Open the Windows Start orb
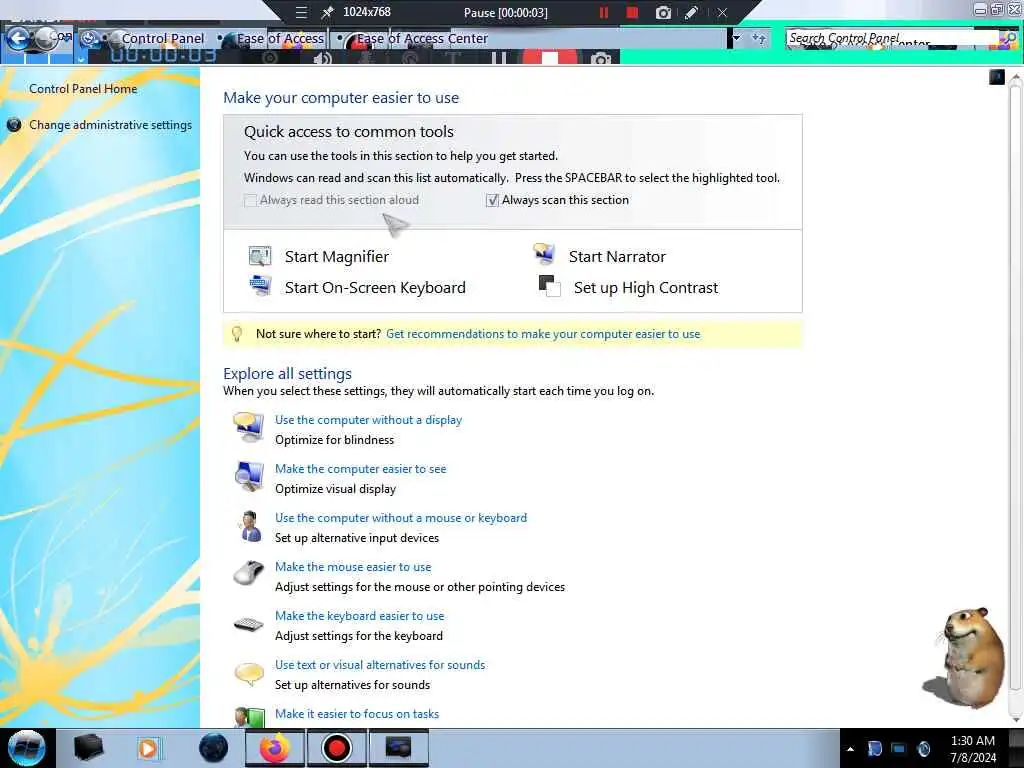The image size is (1024, 768). coord(26,748)
